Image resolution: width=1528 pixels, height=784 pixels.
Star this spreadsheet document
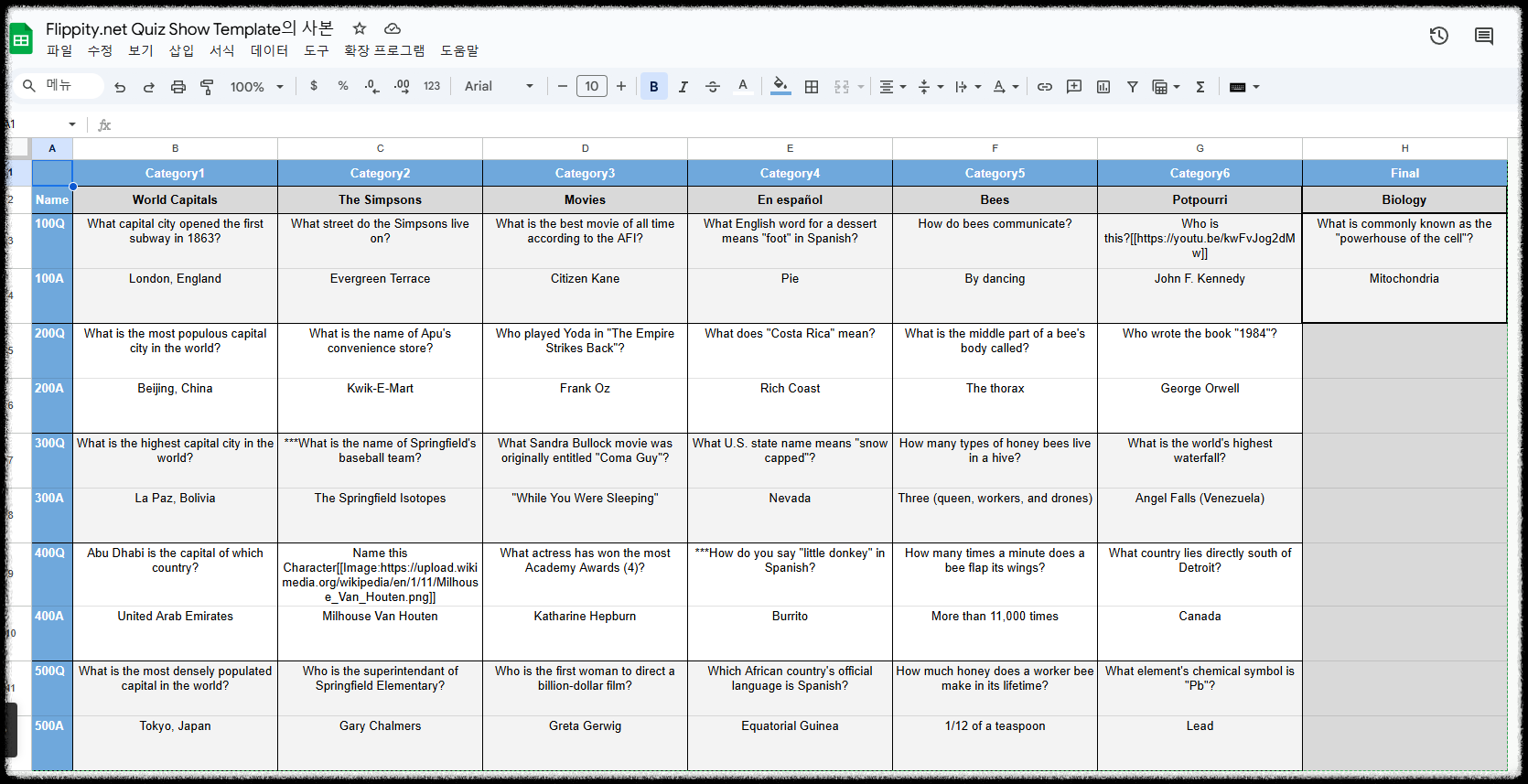[x=360, y=28]
